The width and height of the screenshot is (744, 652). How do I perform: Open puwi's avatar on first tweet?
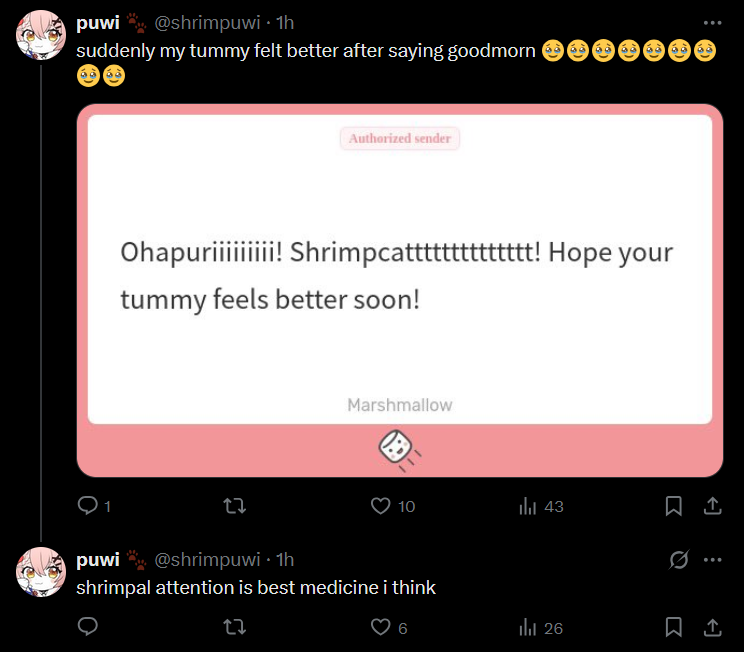tap(42, 36)
